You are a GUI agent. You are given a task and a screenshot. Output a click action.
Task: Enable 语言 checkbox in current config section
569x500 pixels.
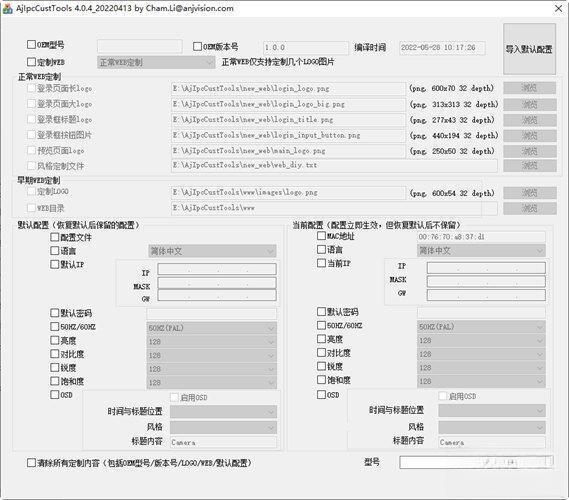[321, 249]
